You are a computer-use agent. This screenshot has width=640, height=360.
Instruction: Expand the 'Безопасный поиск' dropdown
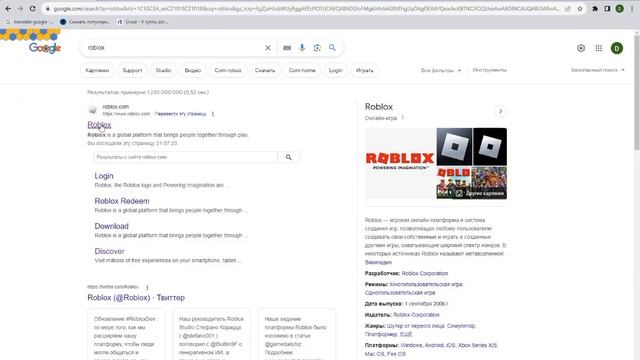point(598,70)
